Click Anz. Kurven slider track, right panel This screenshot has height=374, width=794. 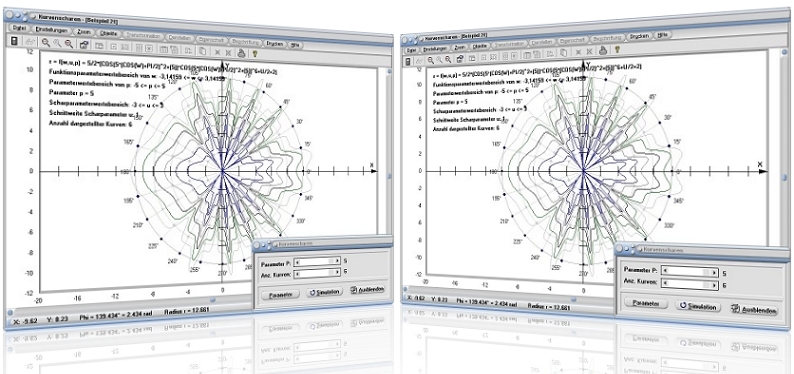coord(689,285)
